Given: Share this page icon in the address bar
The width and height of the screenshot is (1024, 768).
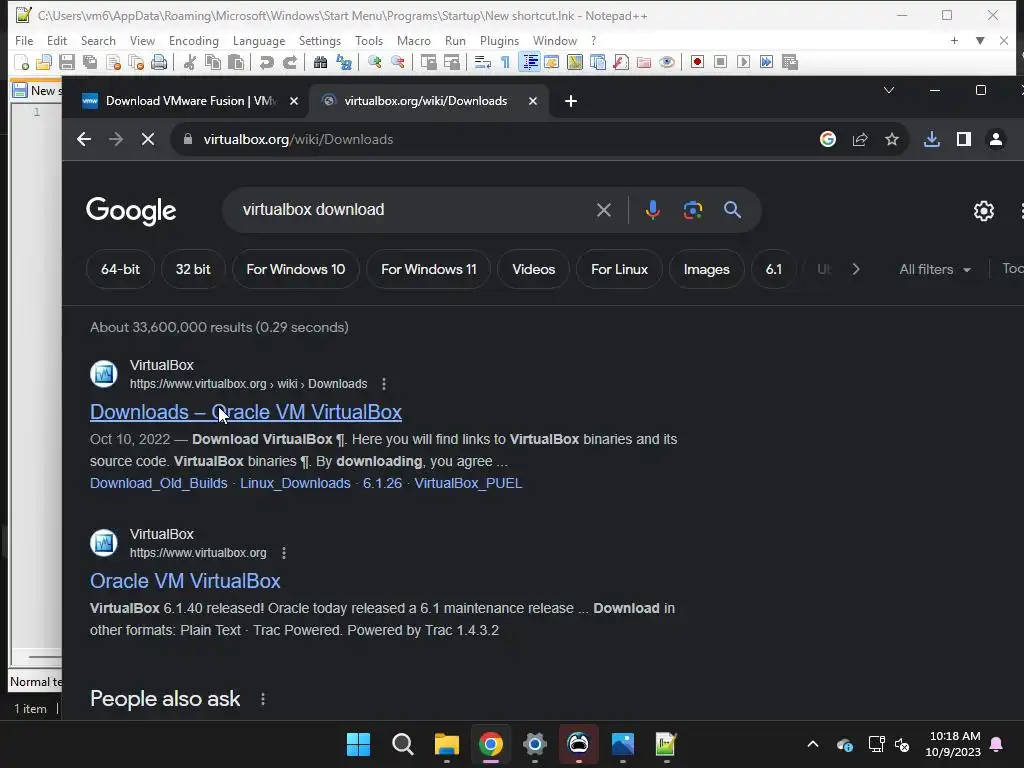Looking at the screenshot, I should pyautogui.click(x=860, y=139).
